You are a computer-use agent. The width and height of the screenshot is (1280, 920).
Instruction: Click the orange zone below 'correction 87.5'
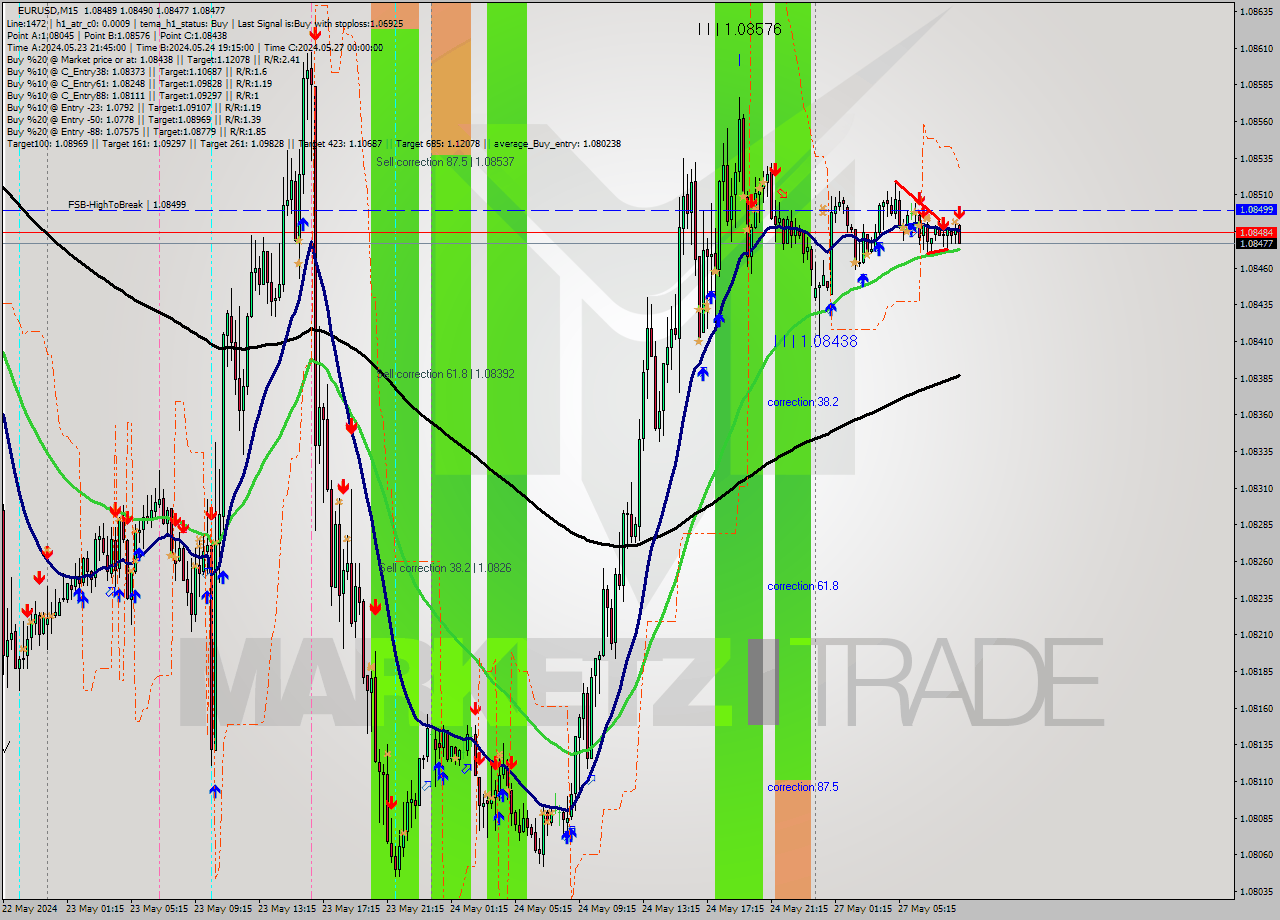(793, 839)
